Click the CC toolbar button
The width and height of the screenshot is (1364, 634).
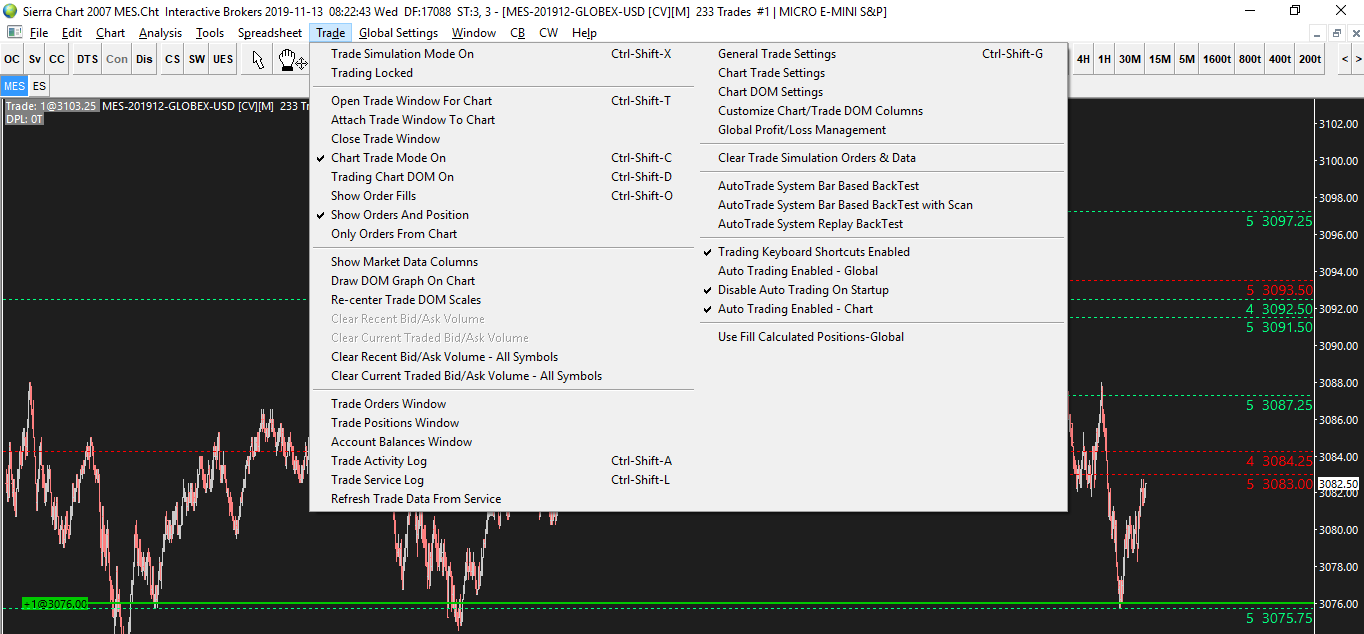pos(57,59)
